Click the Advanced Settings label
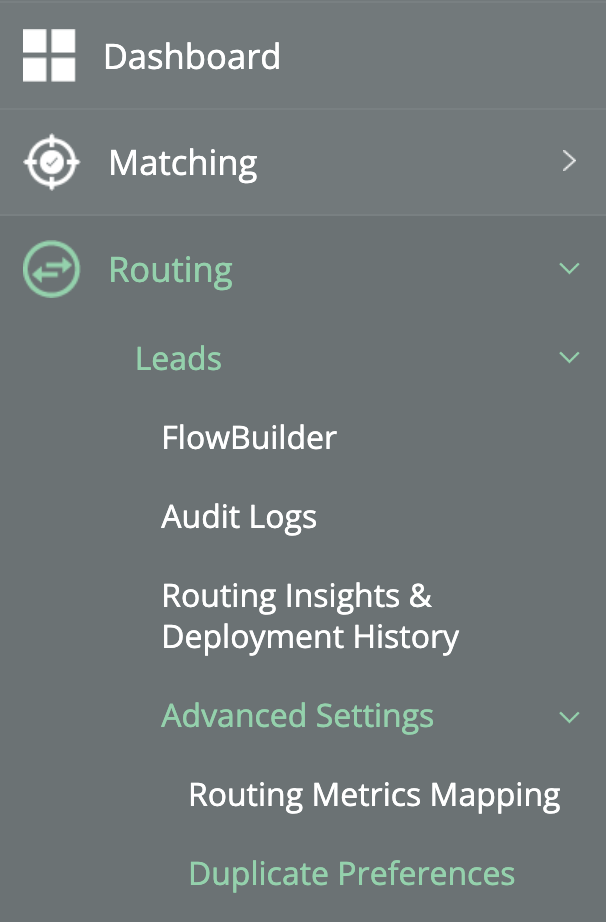Image resolution: width=606 pixels, height=922 pixels. (298, 716)
